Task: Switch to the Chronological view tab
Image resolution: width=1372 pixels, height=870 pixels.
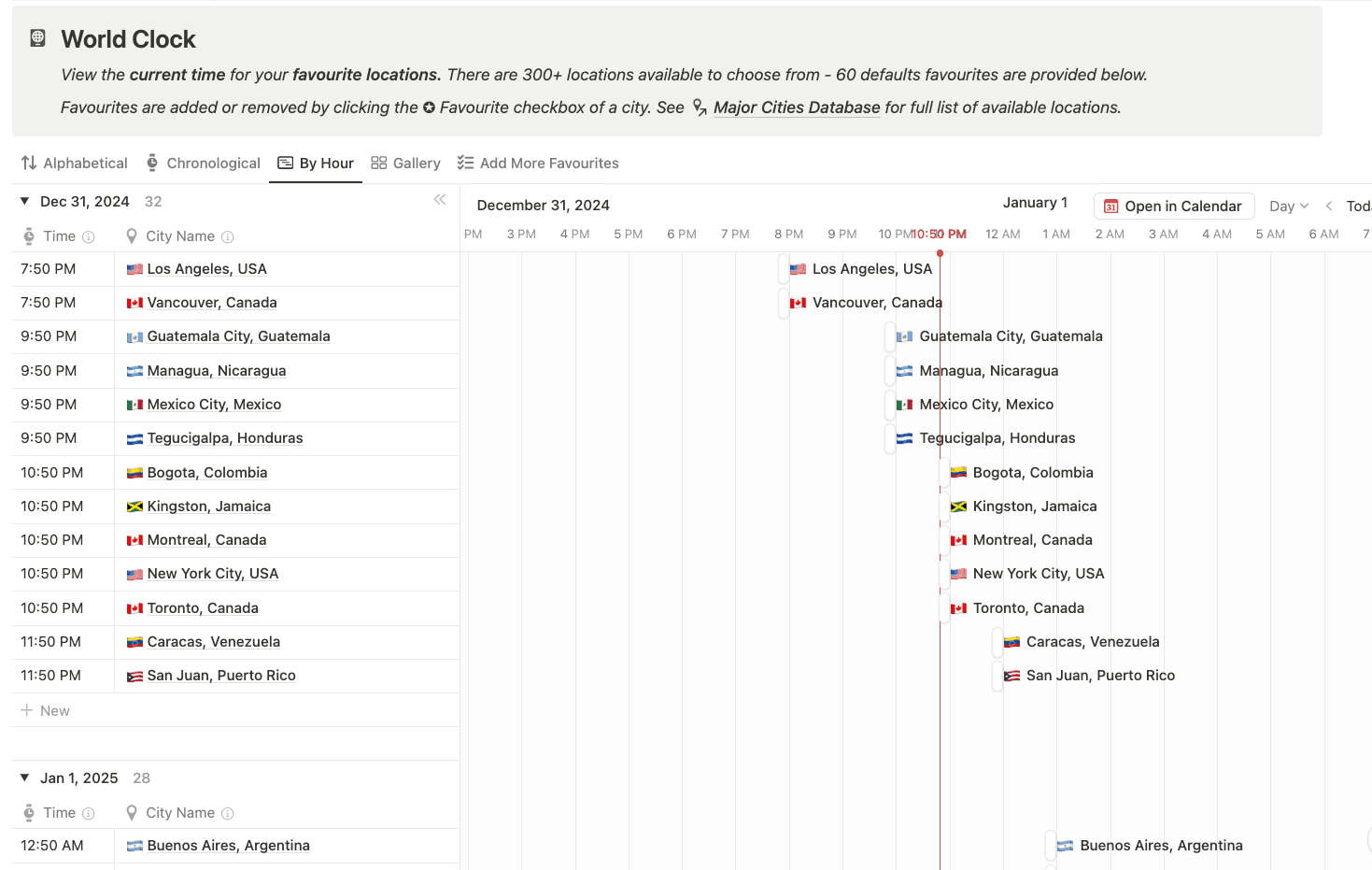Action: (203, 163)
